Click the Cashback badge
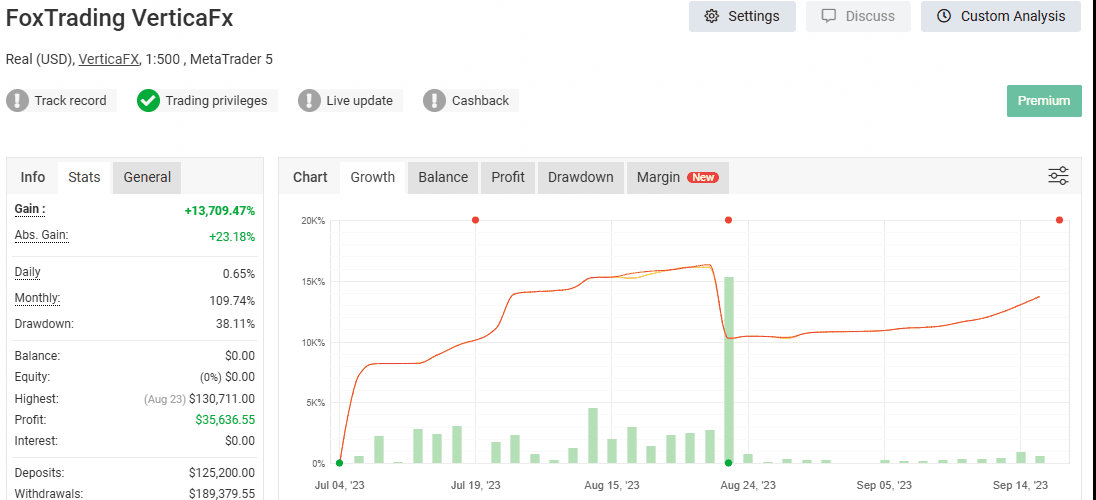1096x500 pixels. point(470,101)
